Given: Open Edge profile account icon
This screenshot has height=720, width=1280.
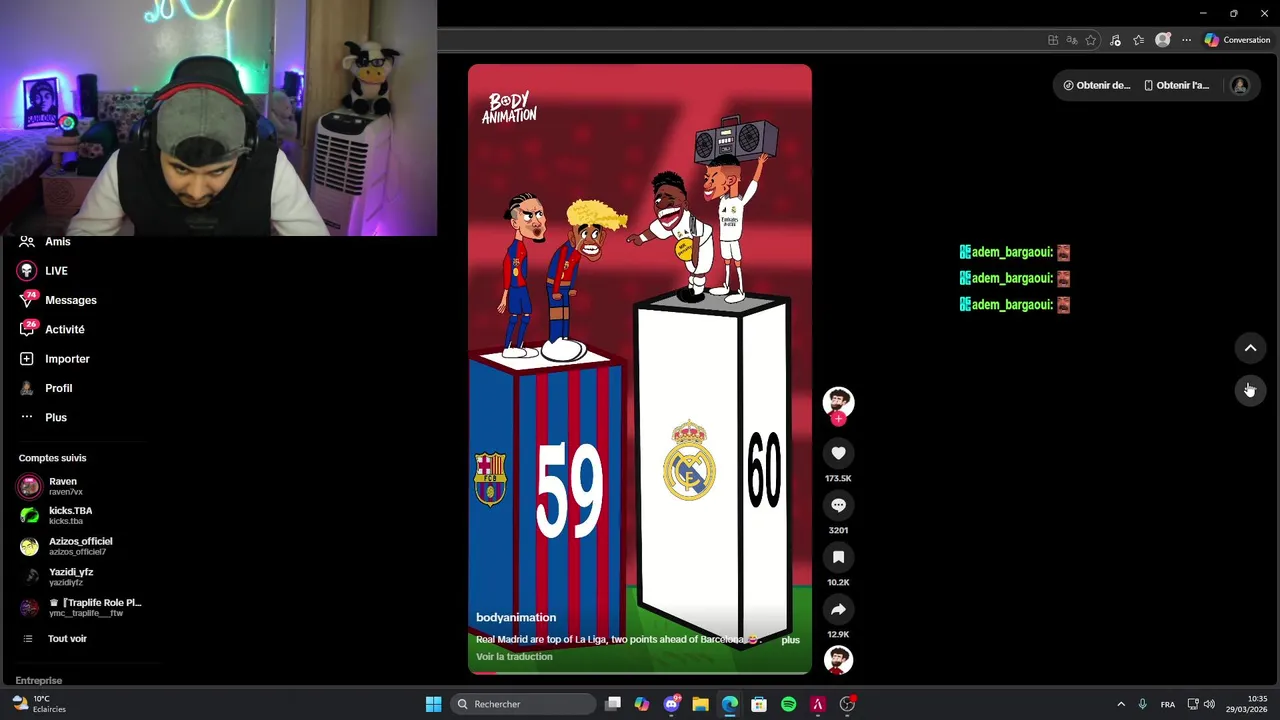Looking at the screenshot, I should (x=1162, y=40).
